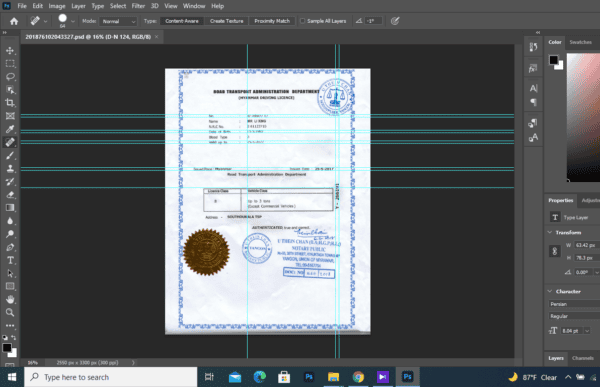Pick a color in the Color panel field

pyautogui.click(x=583, y=117)
